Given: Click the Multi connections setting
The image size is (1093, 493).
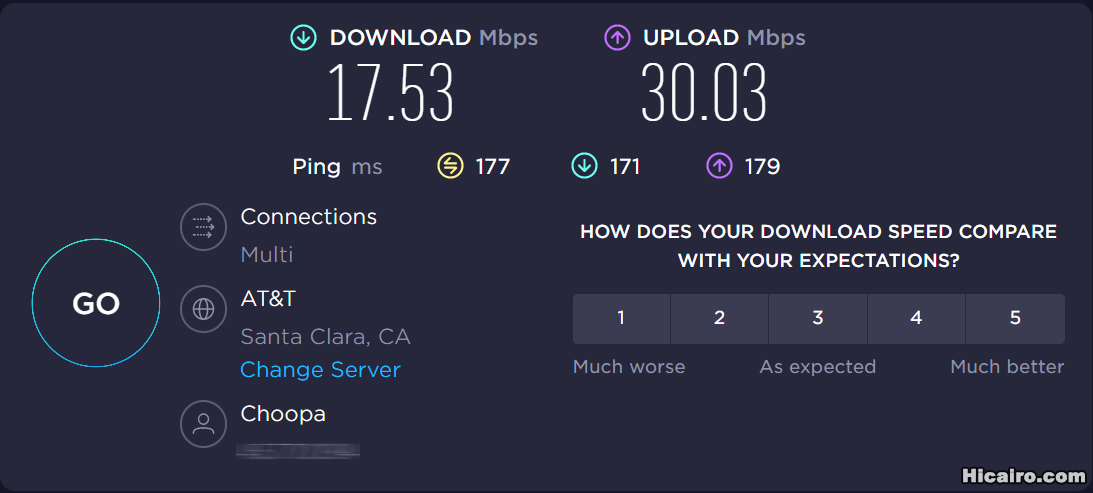Looking at the screenshot, I should coord(267,255).
